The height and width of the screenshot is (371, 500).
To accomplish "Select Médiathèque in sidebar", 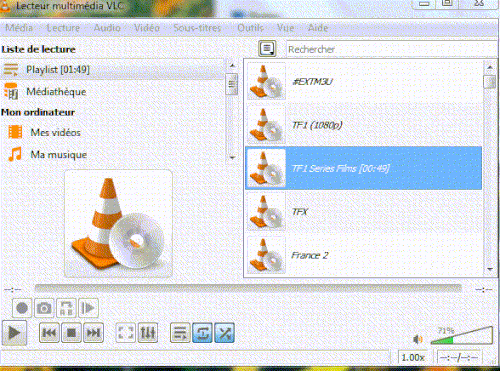I will [112, 92].
